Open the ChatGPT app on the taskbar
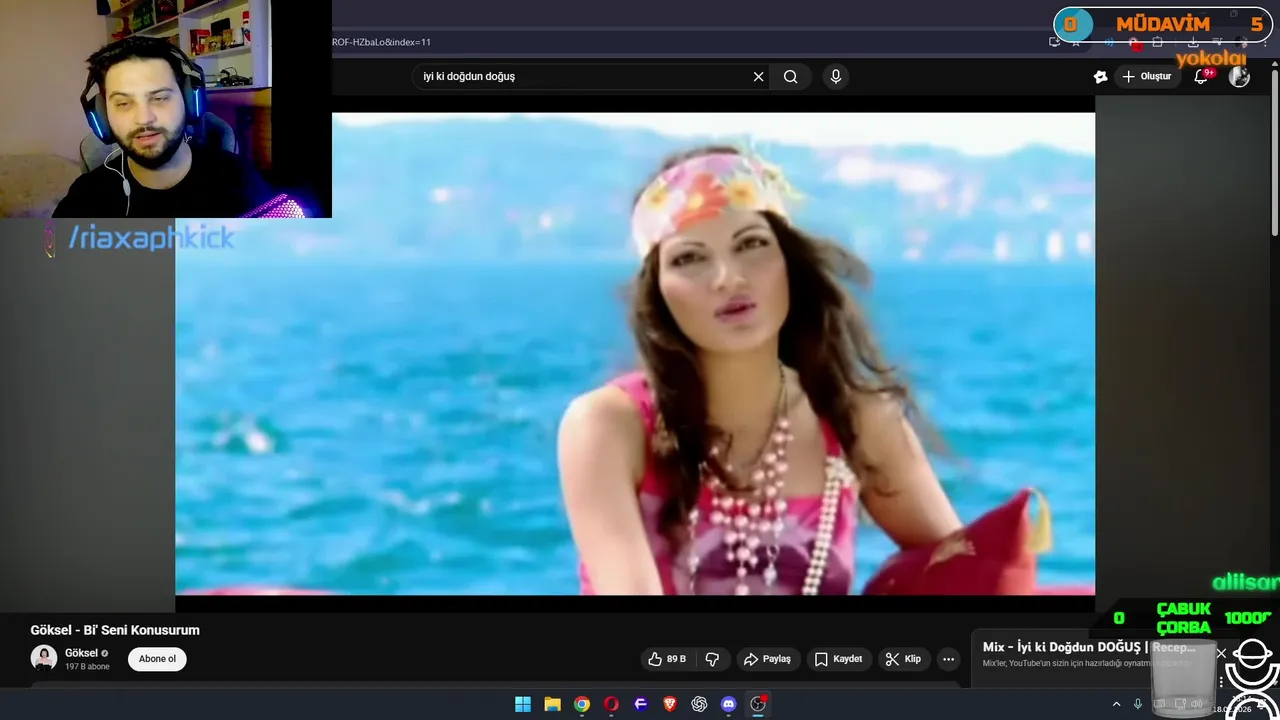 (x=699, y=704)
